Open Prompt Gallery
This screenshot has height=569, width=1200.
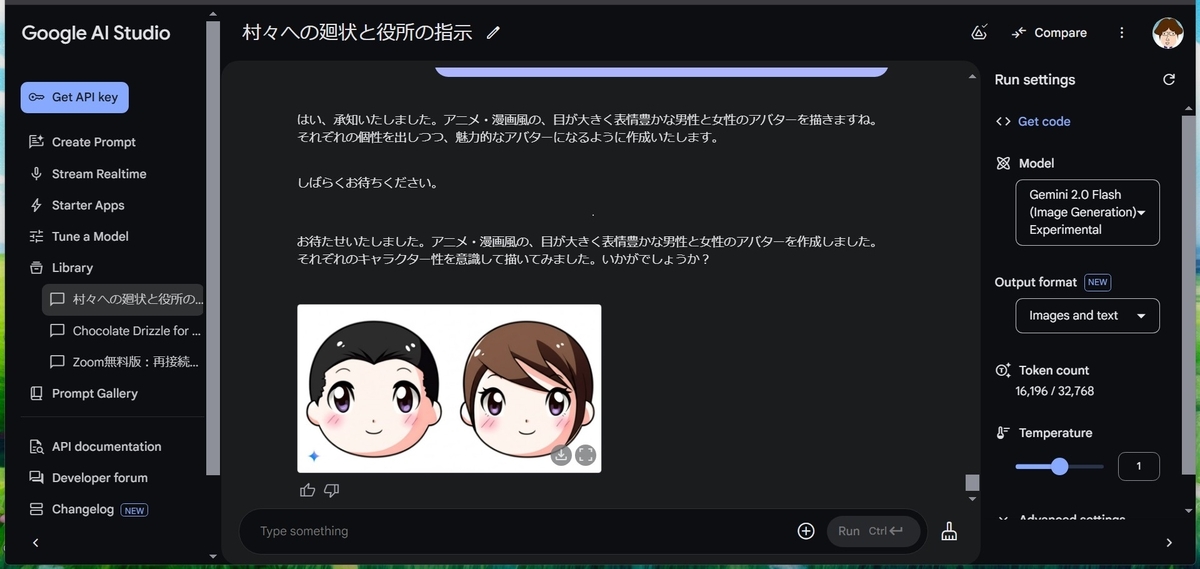pos(84,394)
